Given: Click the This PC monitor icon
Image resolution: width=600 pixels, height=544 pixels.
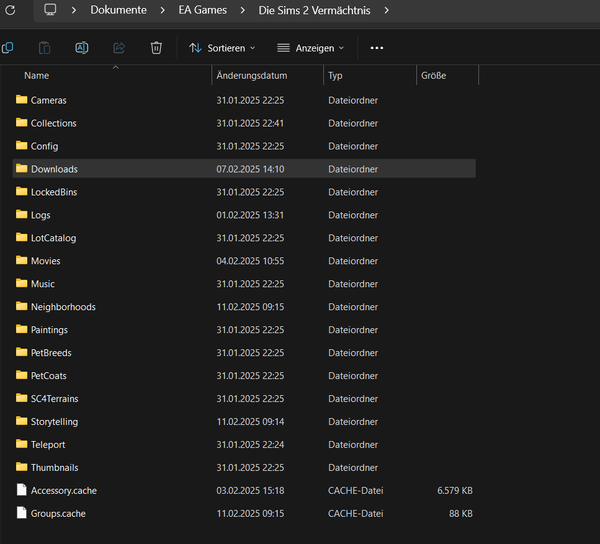Looking at the screenshot, I should click(x=50, y=10).
